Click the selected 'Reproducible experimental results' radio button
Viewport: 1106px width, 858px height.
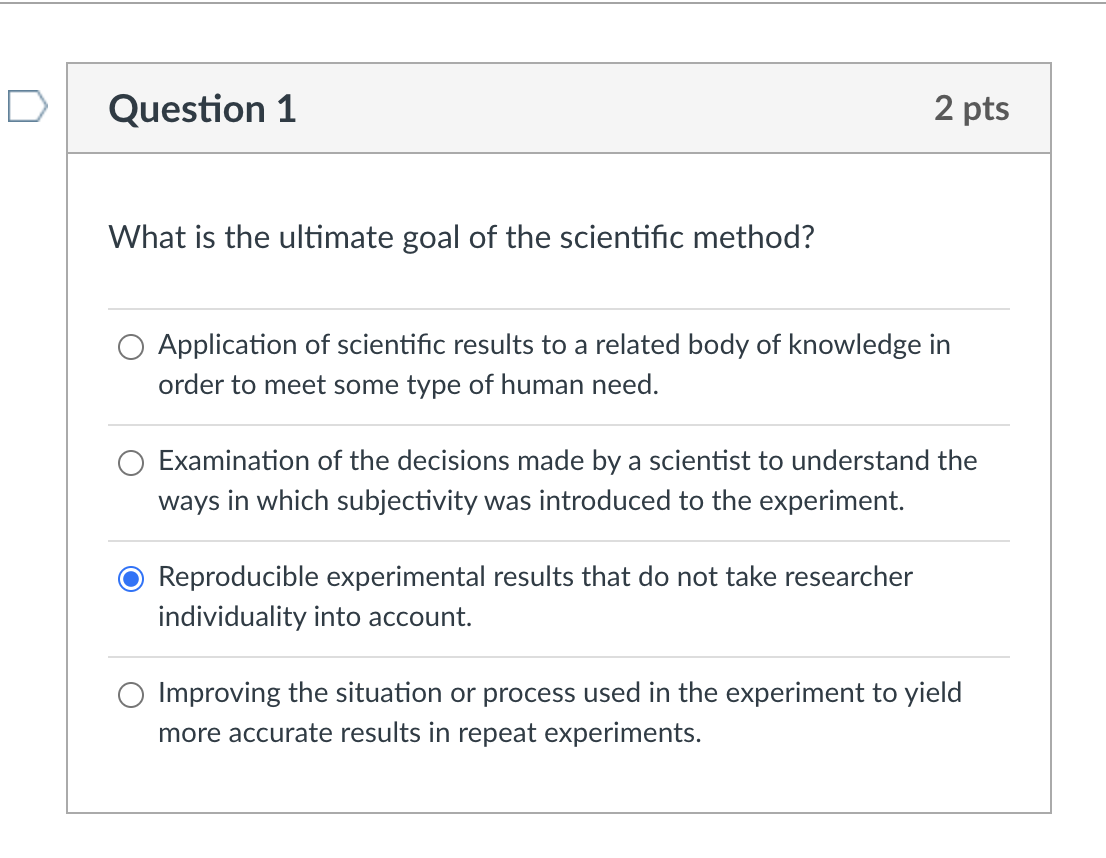click(132, 578)
